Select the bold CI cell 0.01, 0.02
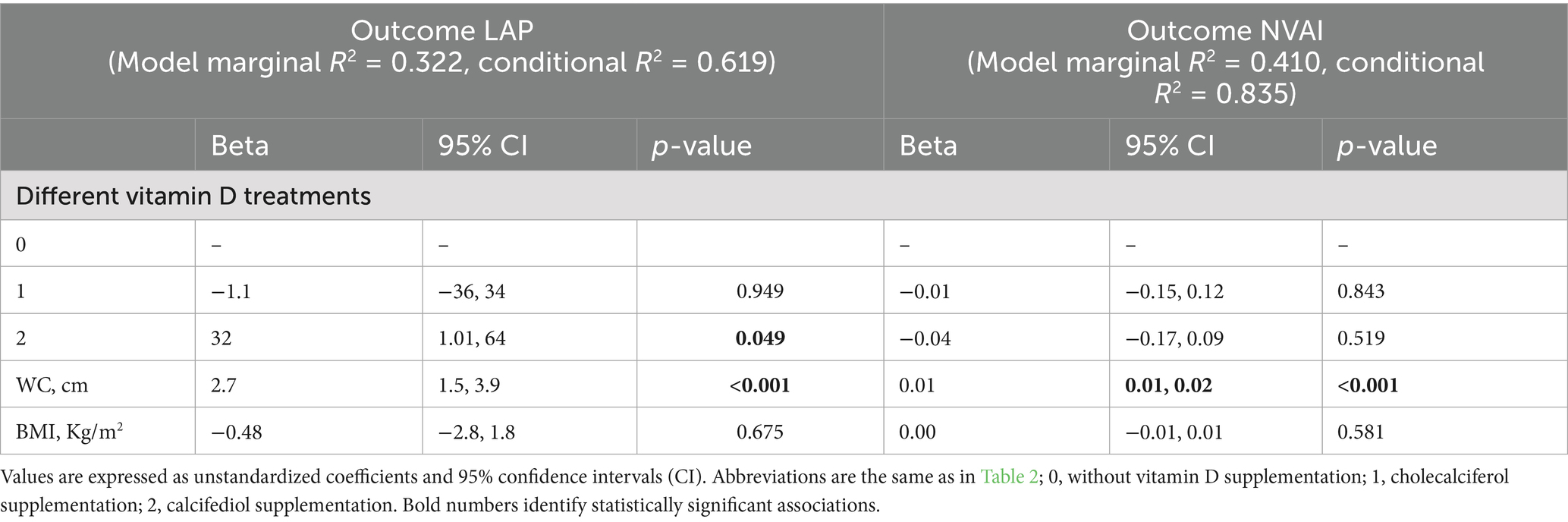 coord(1168,385)
